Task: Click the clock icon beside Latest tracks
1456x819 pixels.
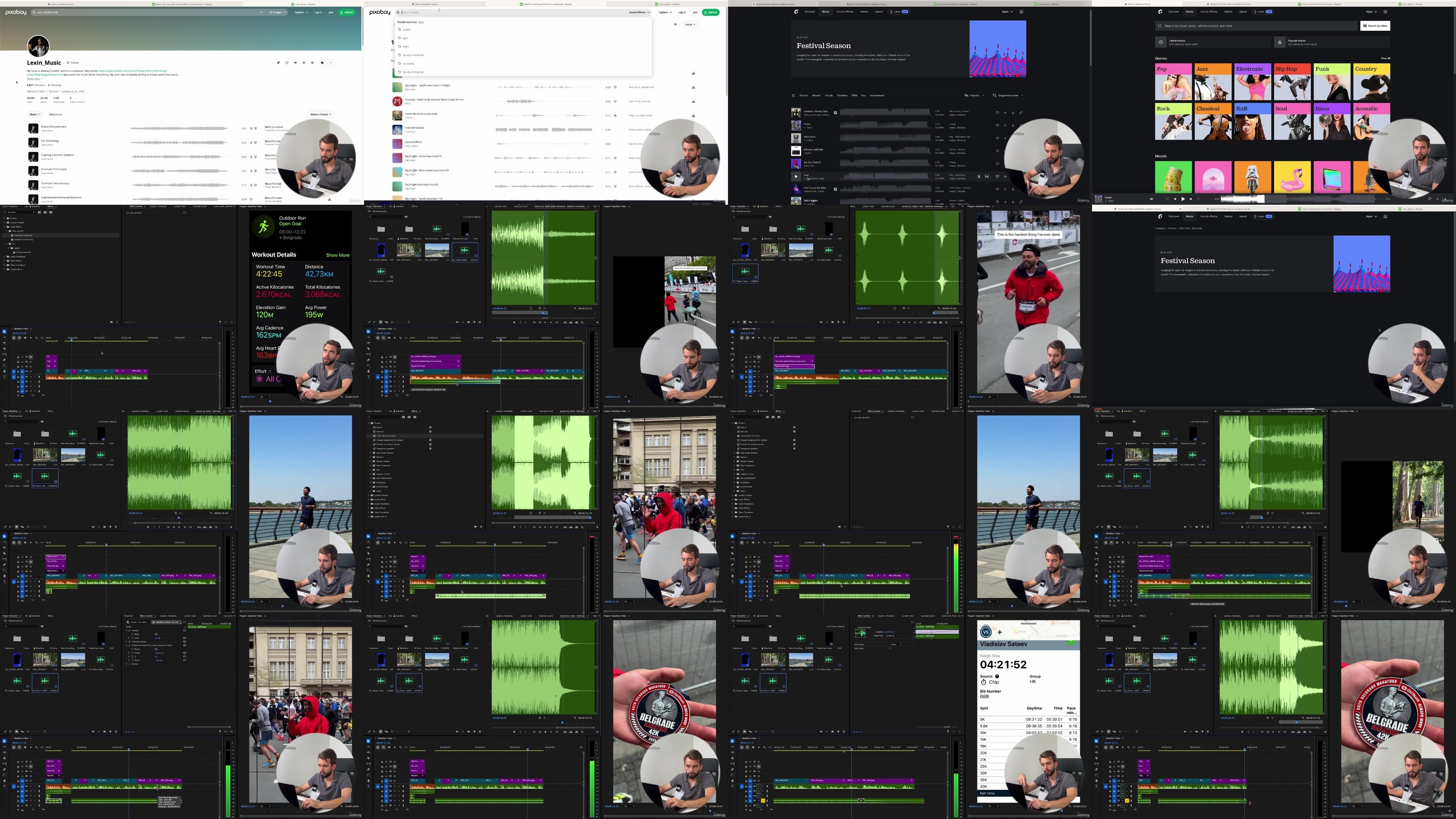Action: [x=1160, y=42]
